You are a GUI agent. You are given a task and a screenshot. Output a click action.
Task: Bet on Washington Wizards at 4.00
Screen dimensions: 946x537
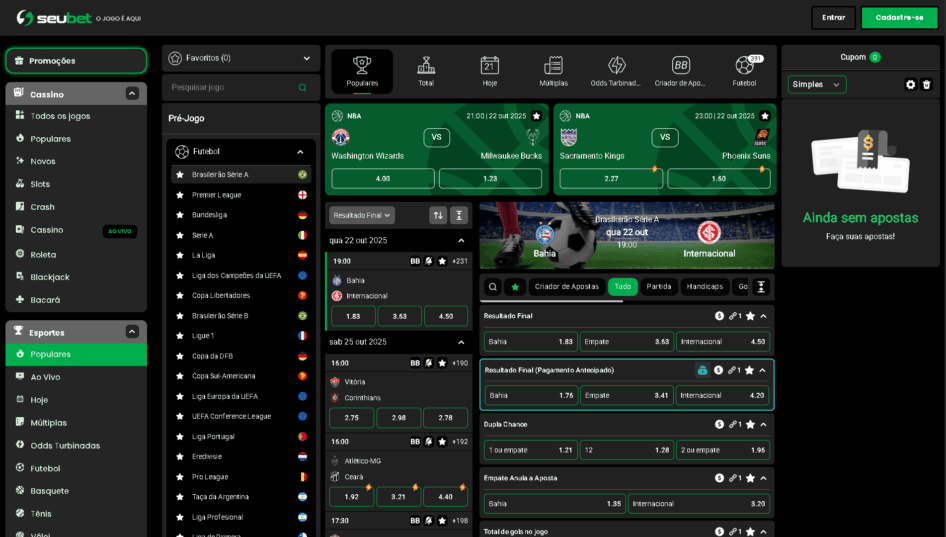(383, 179)
